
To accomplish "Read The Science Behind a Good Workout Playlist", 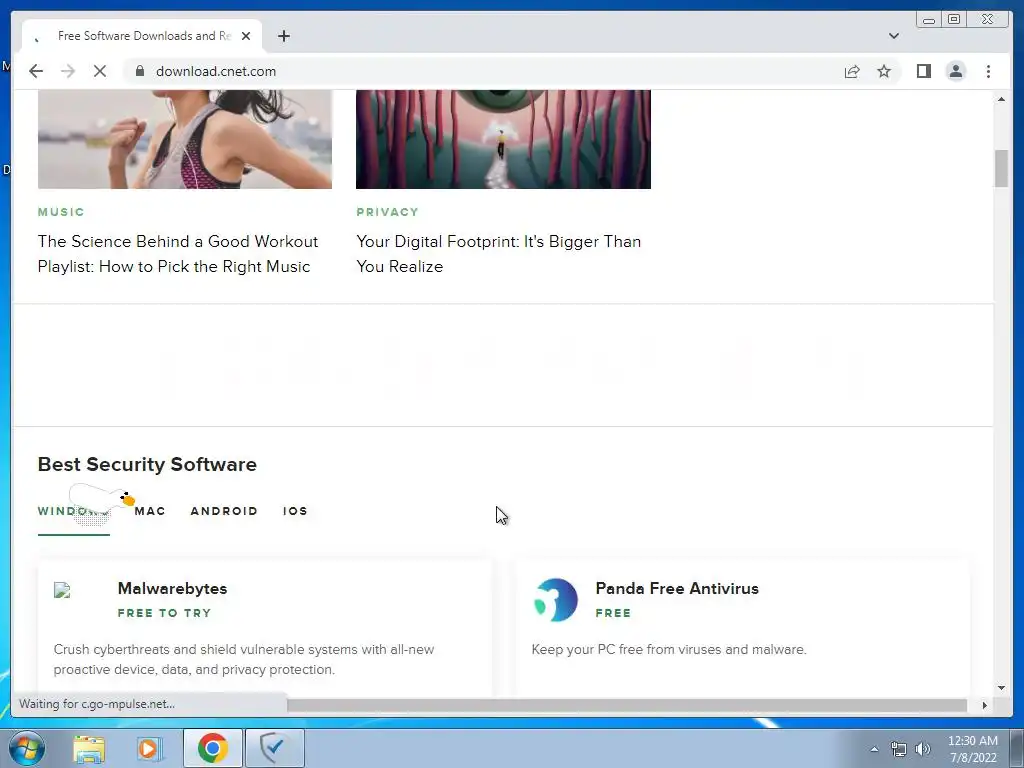I will (178, 254).
